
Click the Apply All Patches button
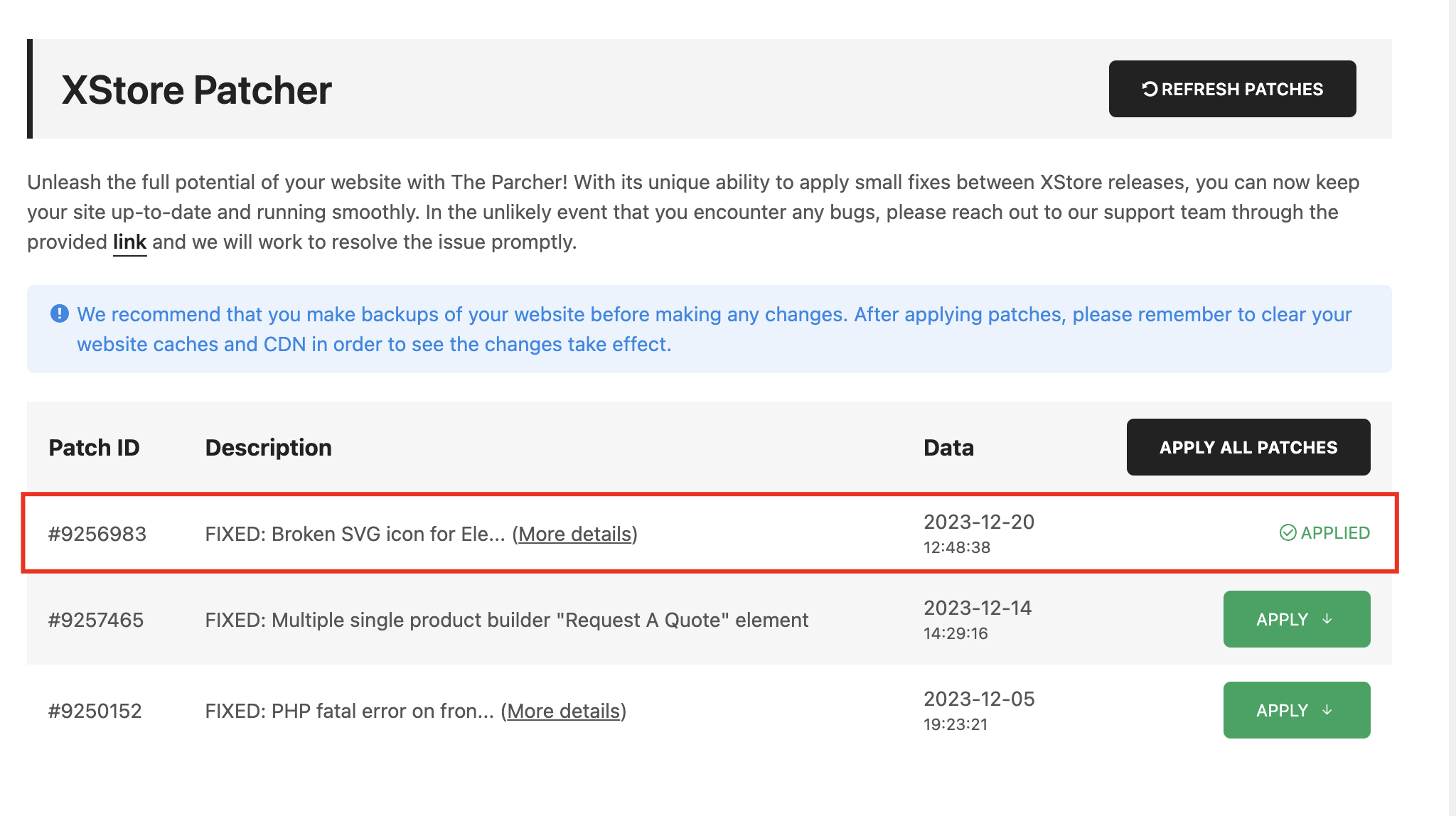(1248, 446)
